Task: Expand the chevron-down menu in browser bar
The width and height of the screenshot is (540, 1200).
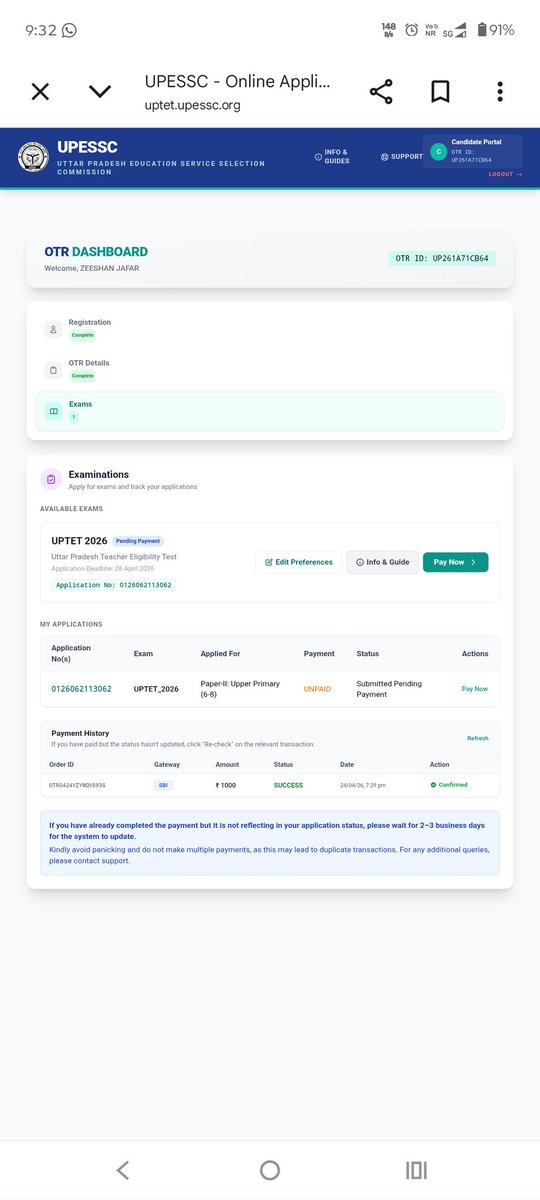Action: [x=100, y=92]
